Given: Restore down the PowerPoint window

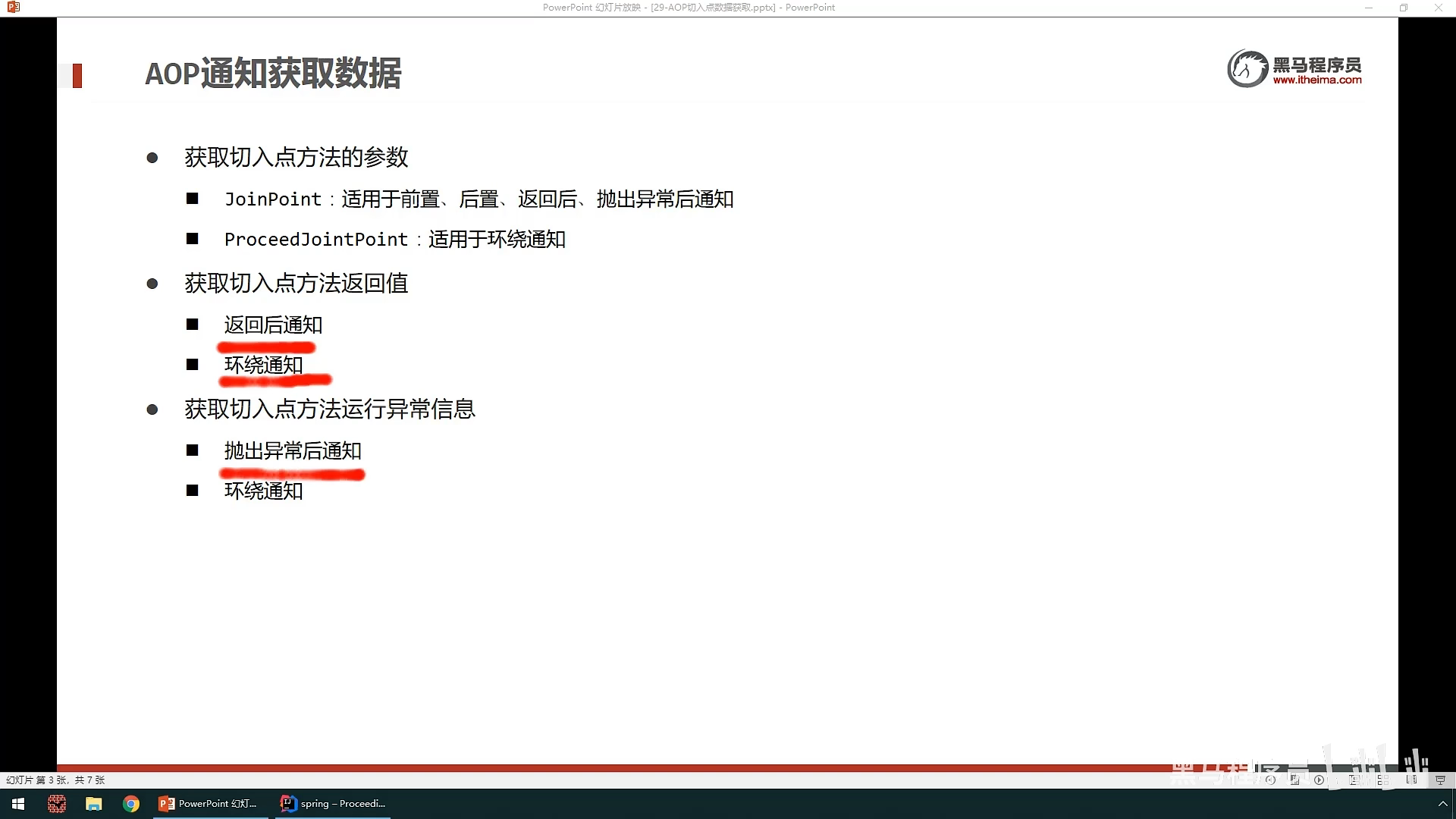Looking at the screenshot, I should coord(1403,8).
